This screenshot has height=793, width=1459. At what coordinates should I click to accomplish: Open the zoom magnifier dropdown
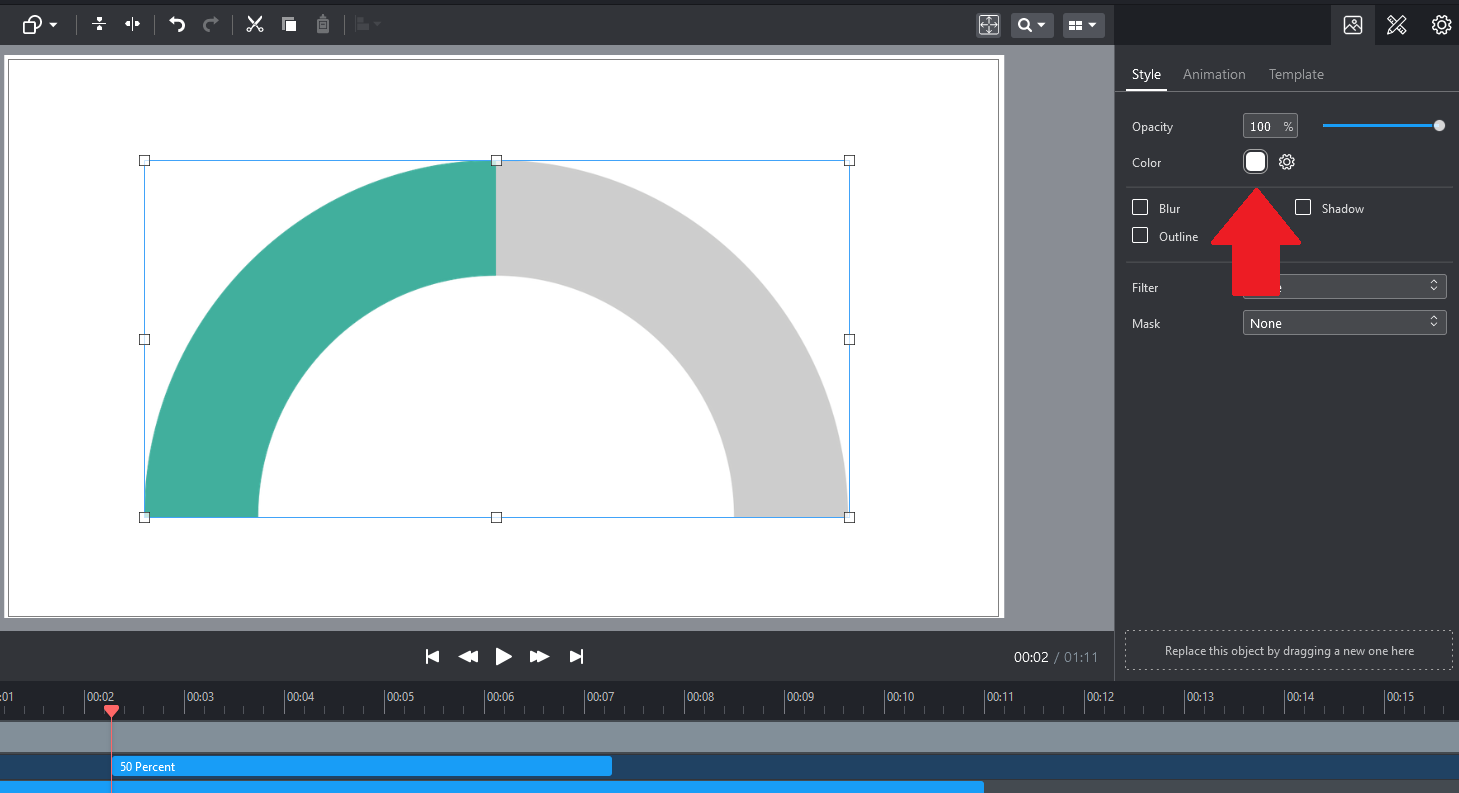pyautogui.click(x=1032, y=25)
